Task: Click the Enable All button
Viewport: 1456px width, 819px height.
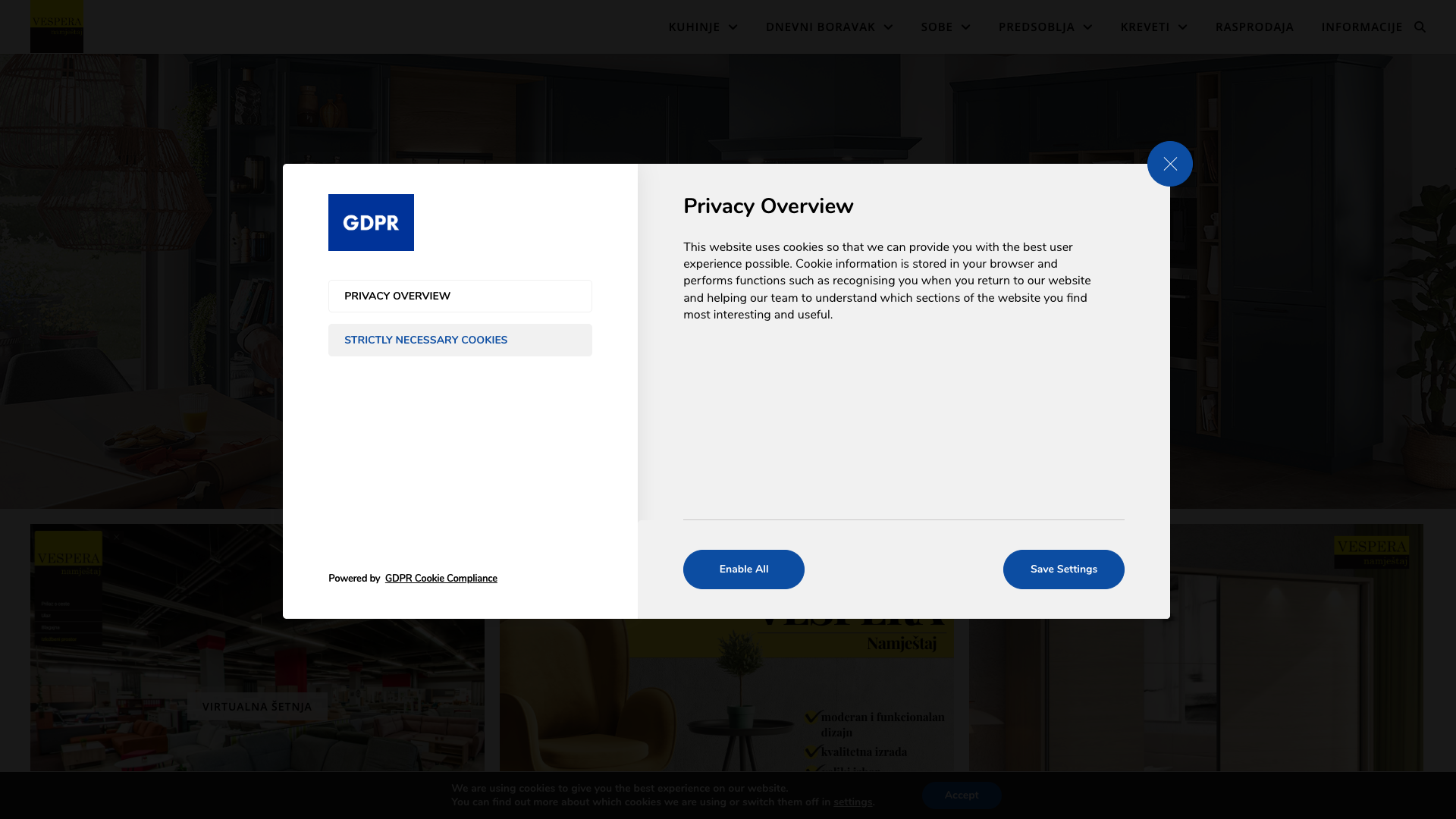Action: [743, 570]
